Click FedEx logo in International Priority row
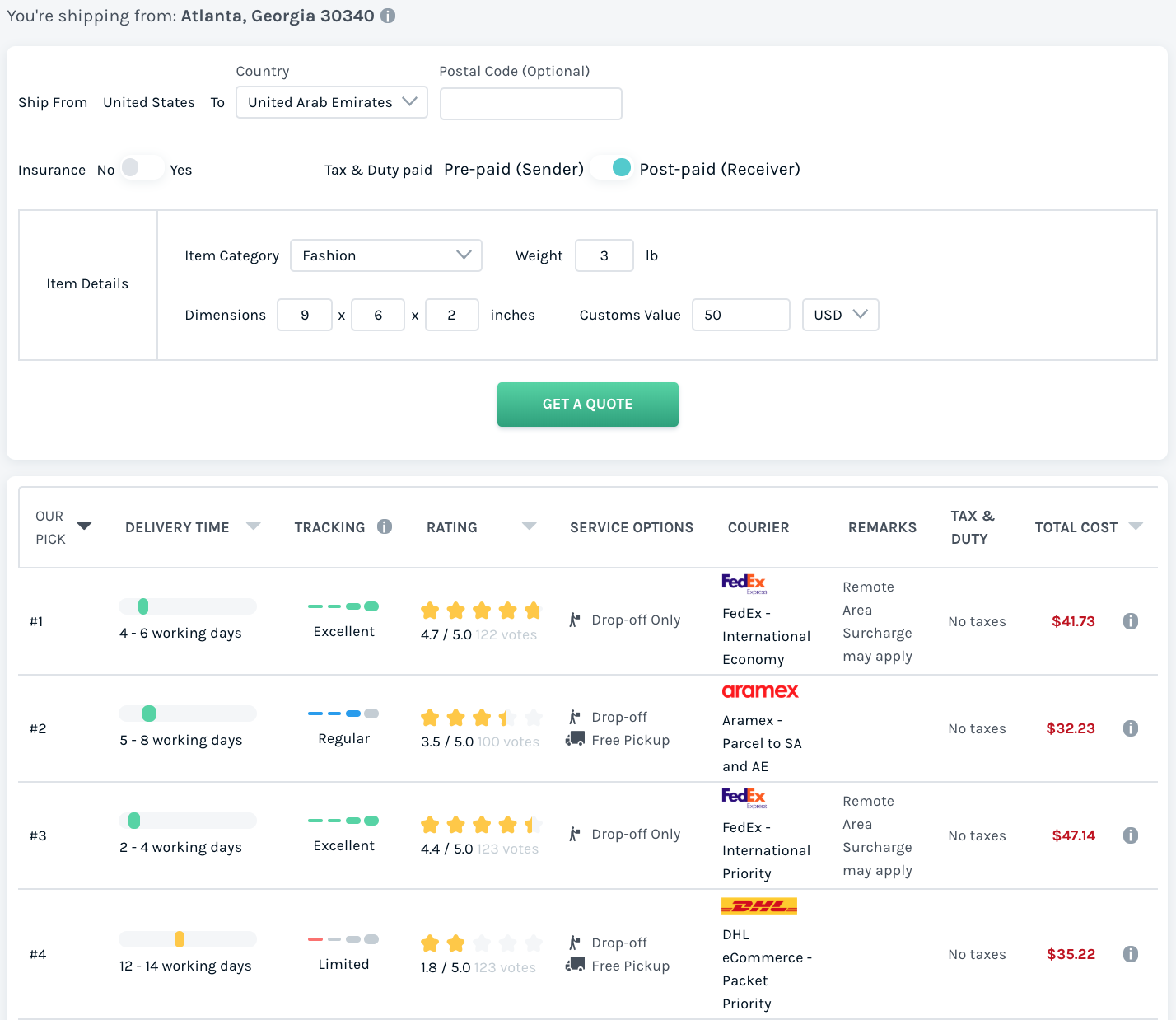Viewport: 1176px width, 1020px height. pyautogui.click(x=744, y=798)
